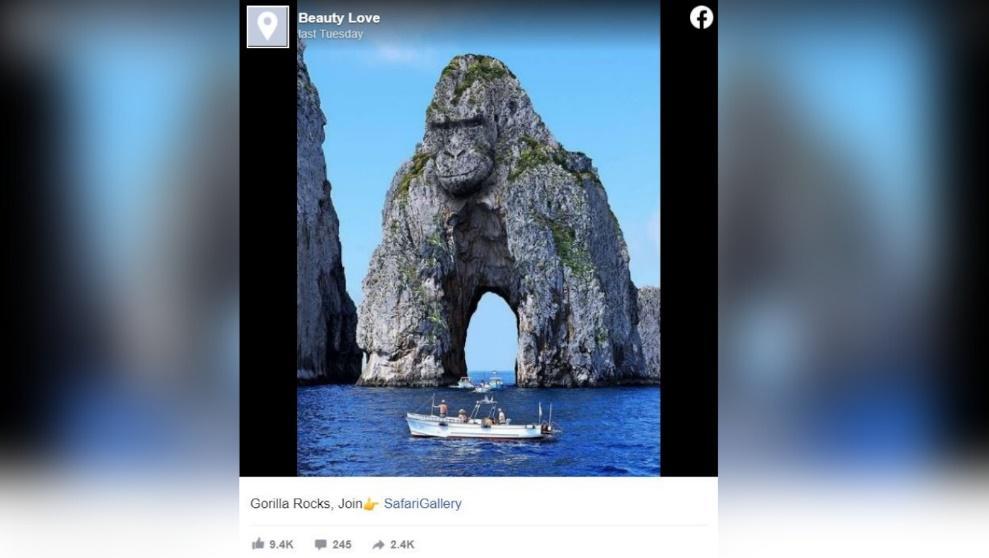Image resolution: width=989 pixels, height=558 pixels.
Task: View the 9.4K likes count
Action: click(281, 544)
